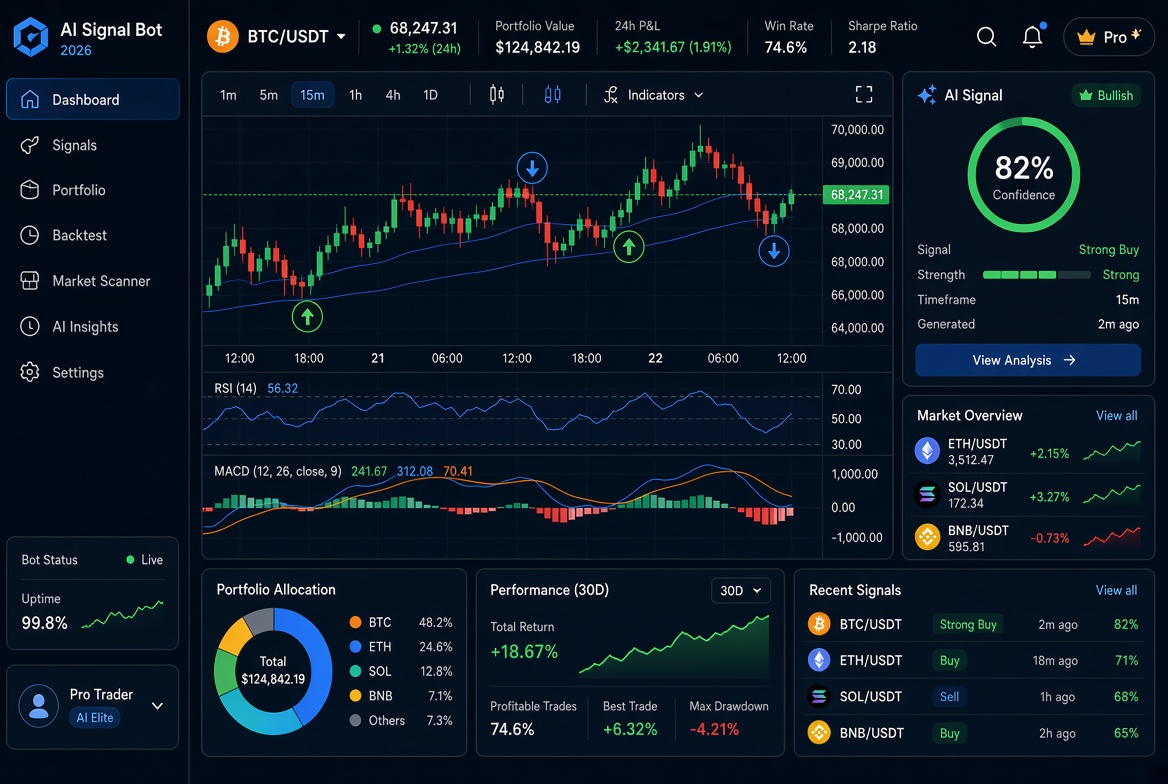Click the Portfolio sidebar icon

(x=30, y=190)
